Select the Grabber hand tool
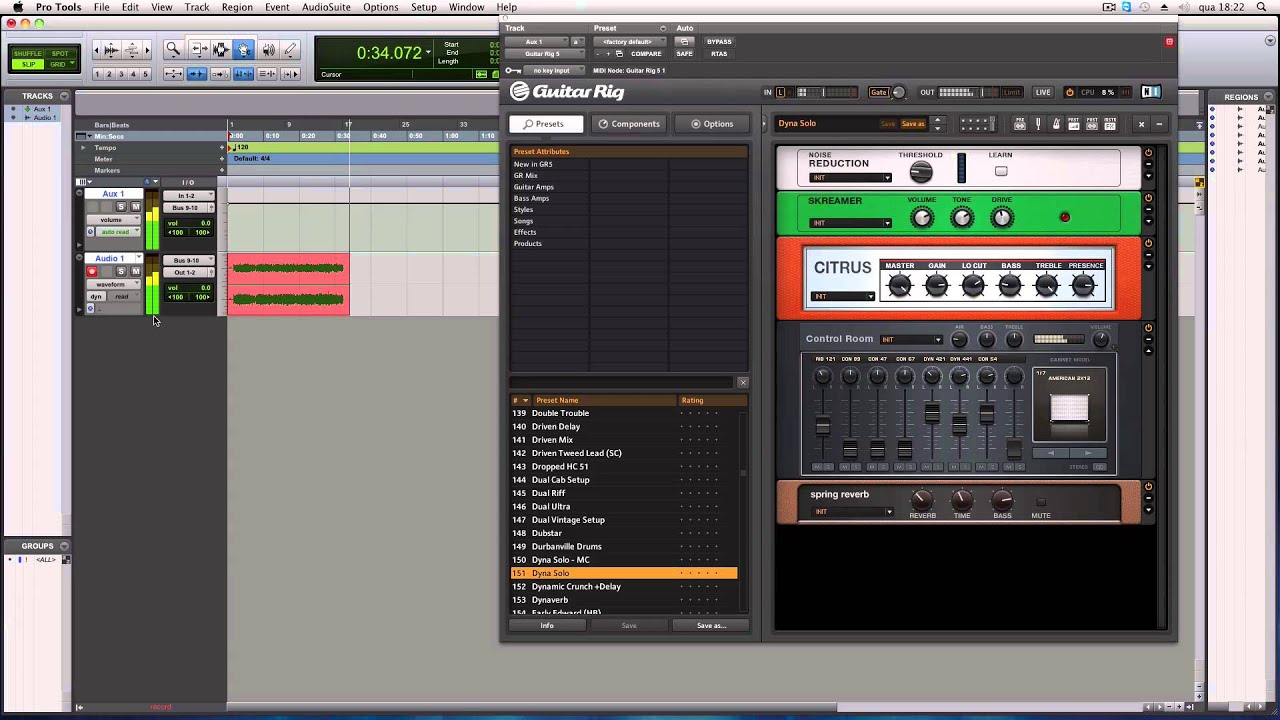This screenshot has width=1280, height=720. click(x=244, y=49)
